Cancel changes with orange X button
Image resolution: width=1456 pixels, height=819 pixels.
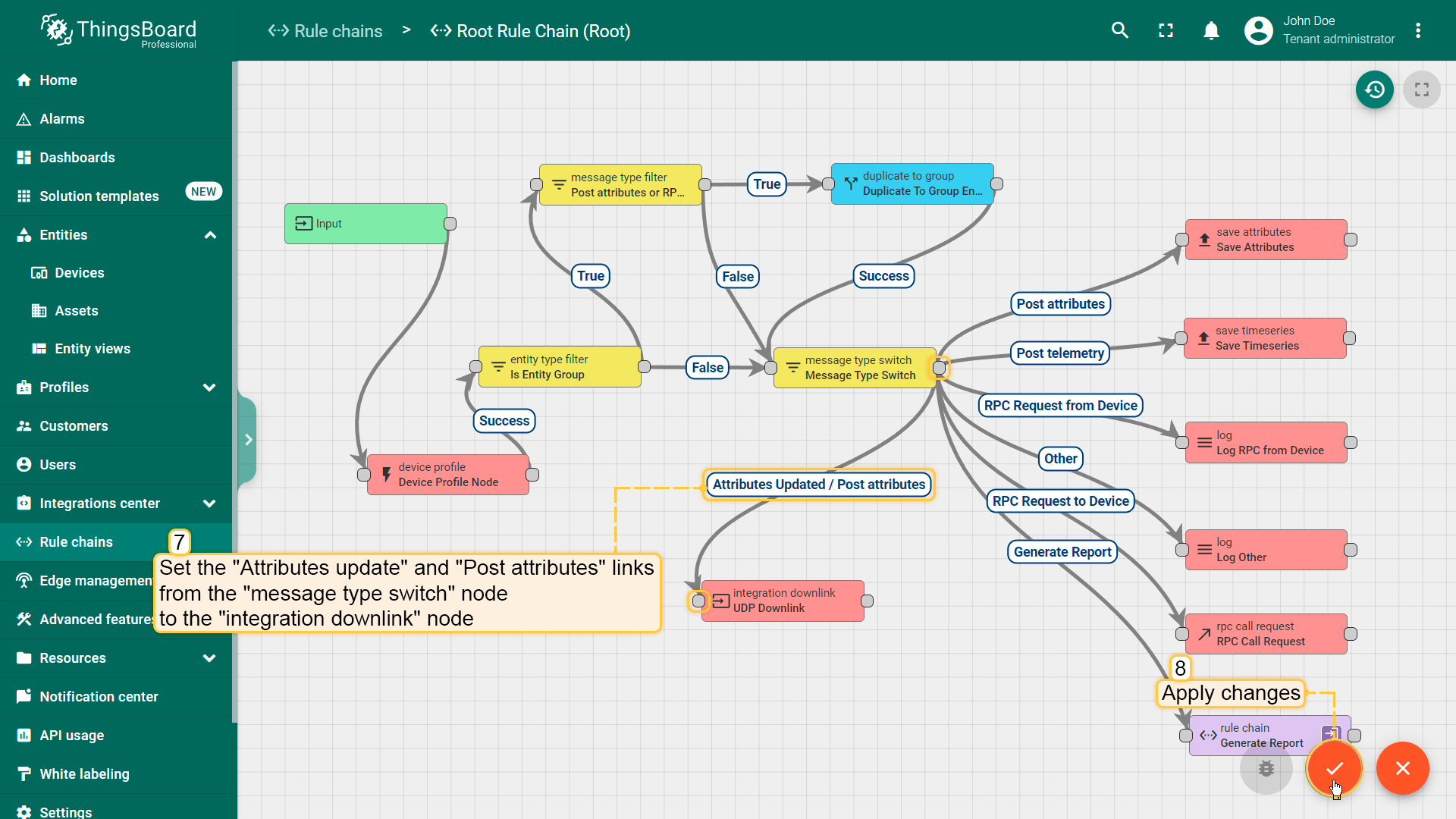coord(1402,768)
